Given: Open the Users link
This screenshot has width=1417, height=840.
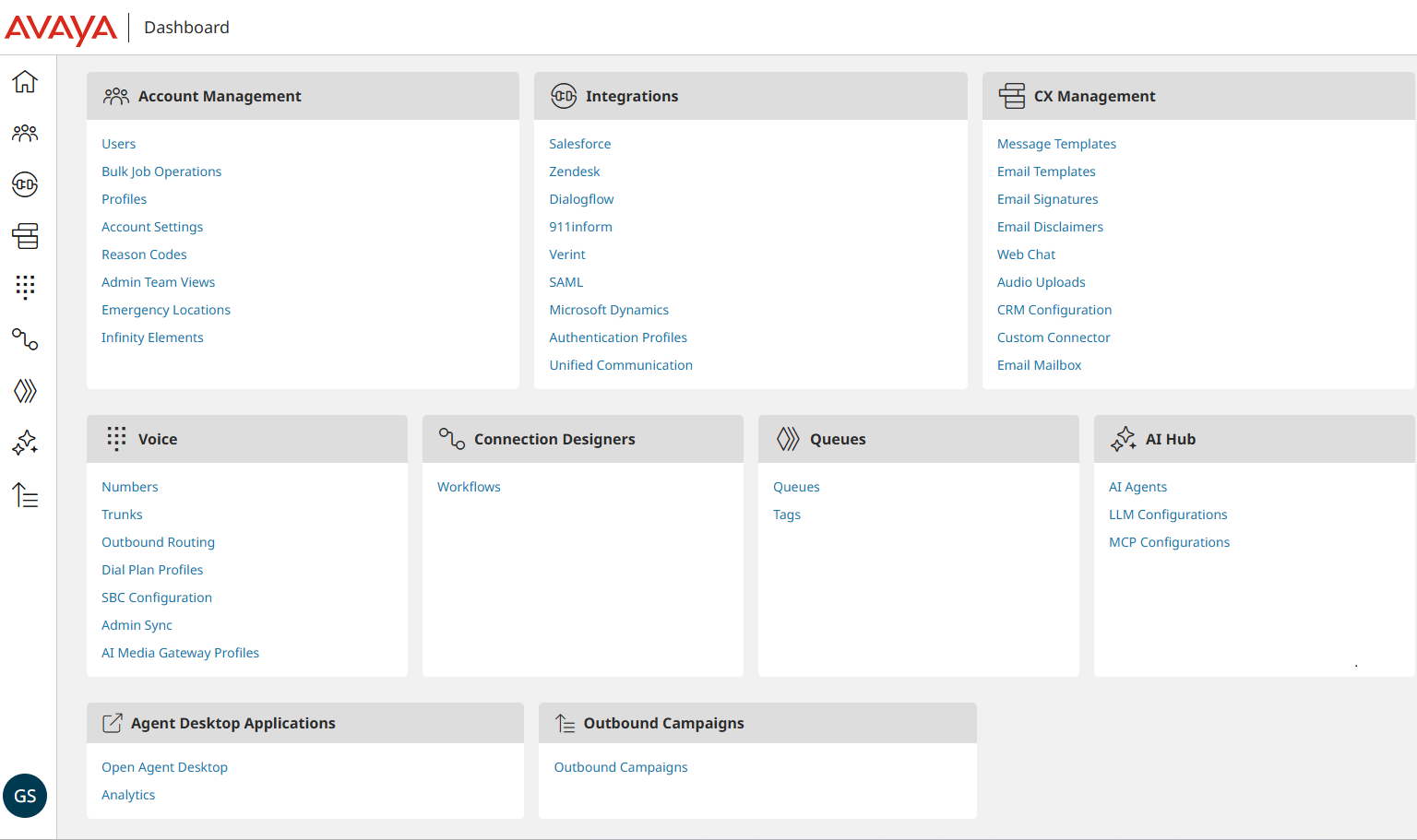Looking at the screenshot, I should pyautogui.click(x=118, y=144).
